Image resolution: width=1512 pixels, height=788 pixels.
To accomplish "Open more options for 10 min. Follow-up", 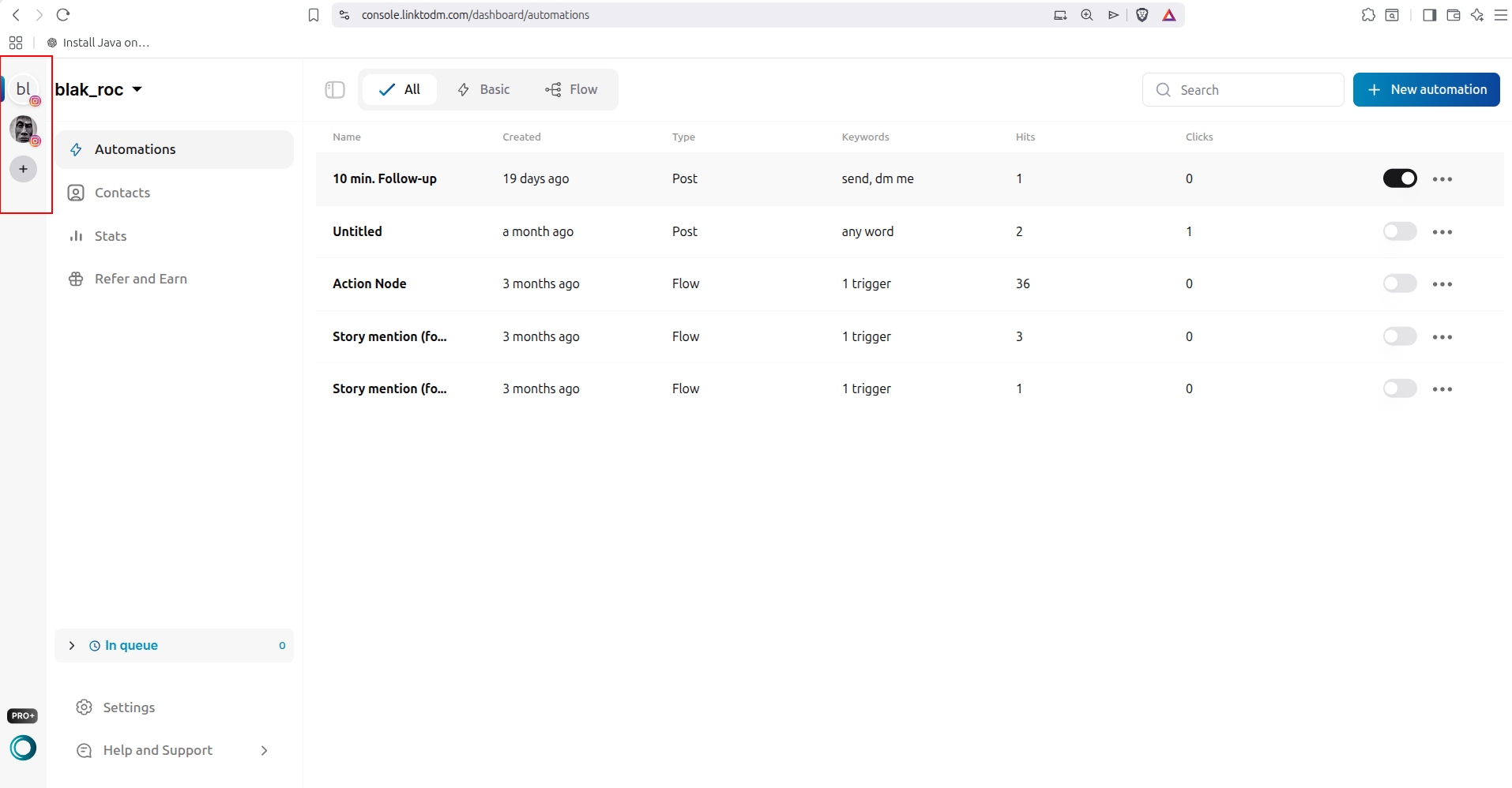I will click(1442, 179).
